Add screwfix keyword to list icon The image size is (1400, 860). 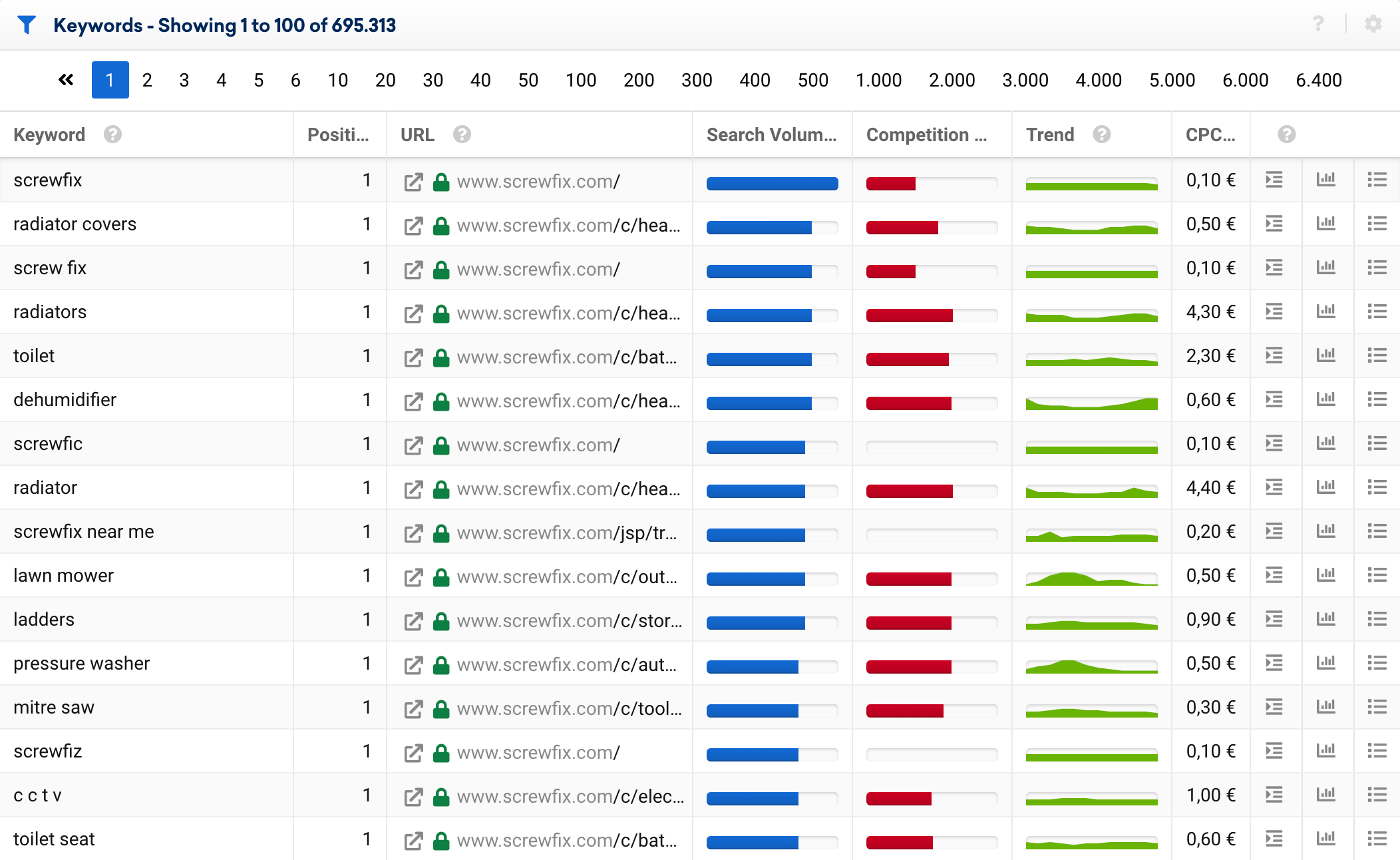[x=1377, y=180]
